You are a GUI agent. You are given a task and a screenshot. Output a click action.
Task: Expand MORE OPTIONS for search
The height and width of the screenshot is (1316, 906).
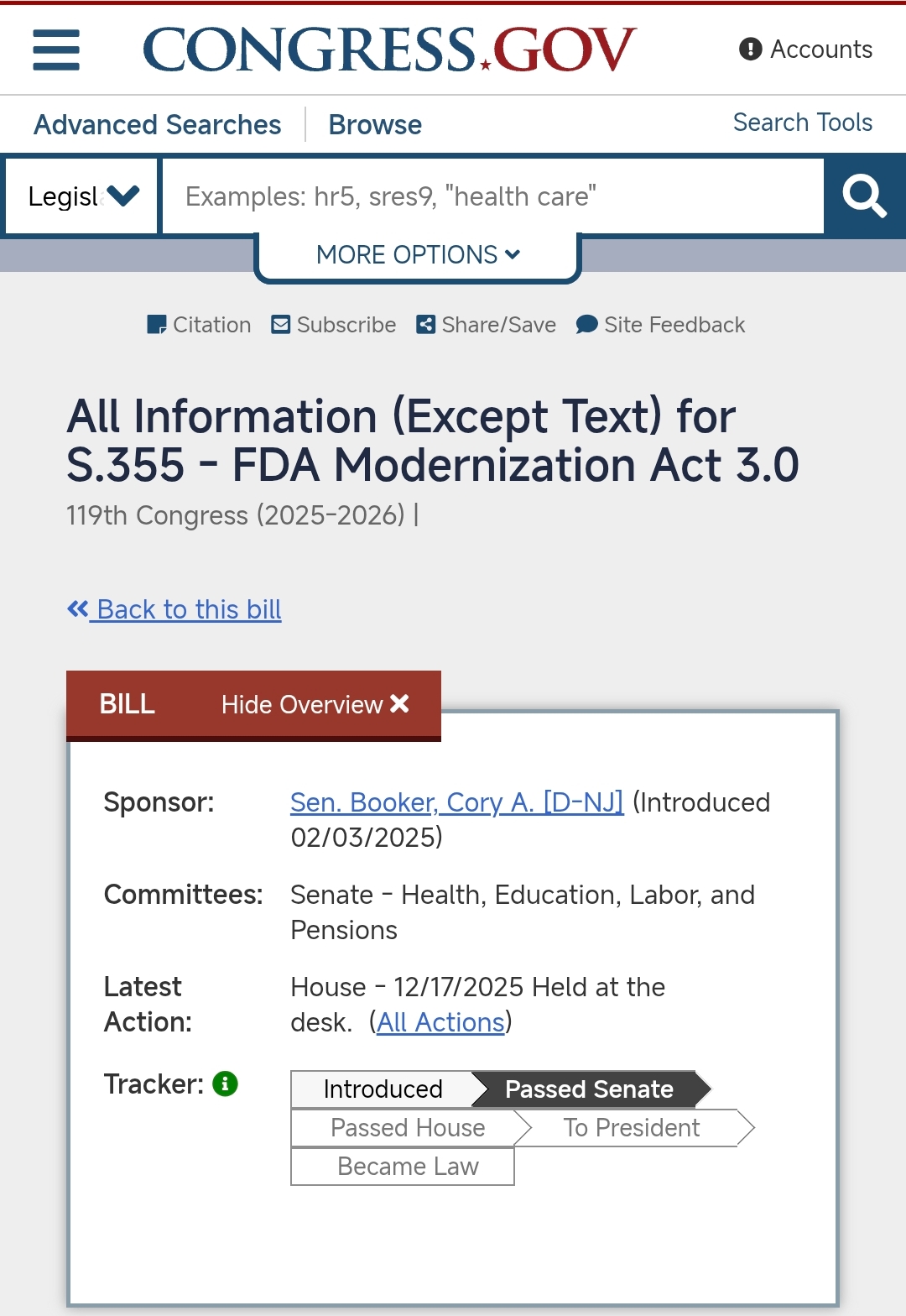418,255
